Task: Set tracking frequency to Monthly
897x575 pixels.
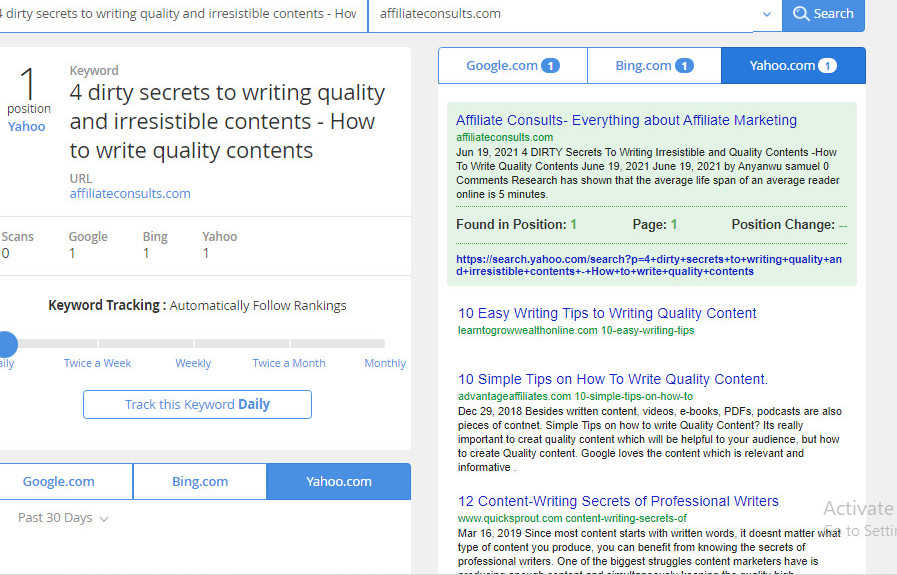Action: tap(385, 363)
